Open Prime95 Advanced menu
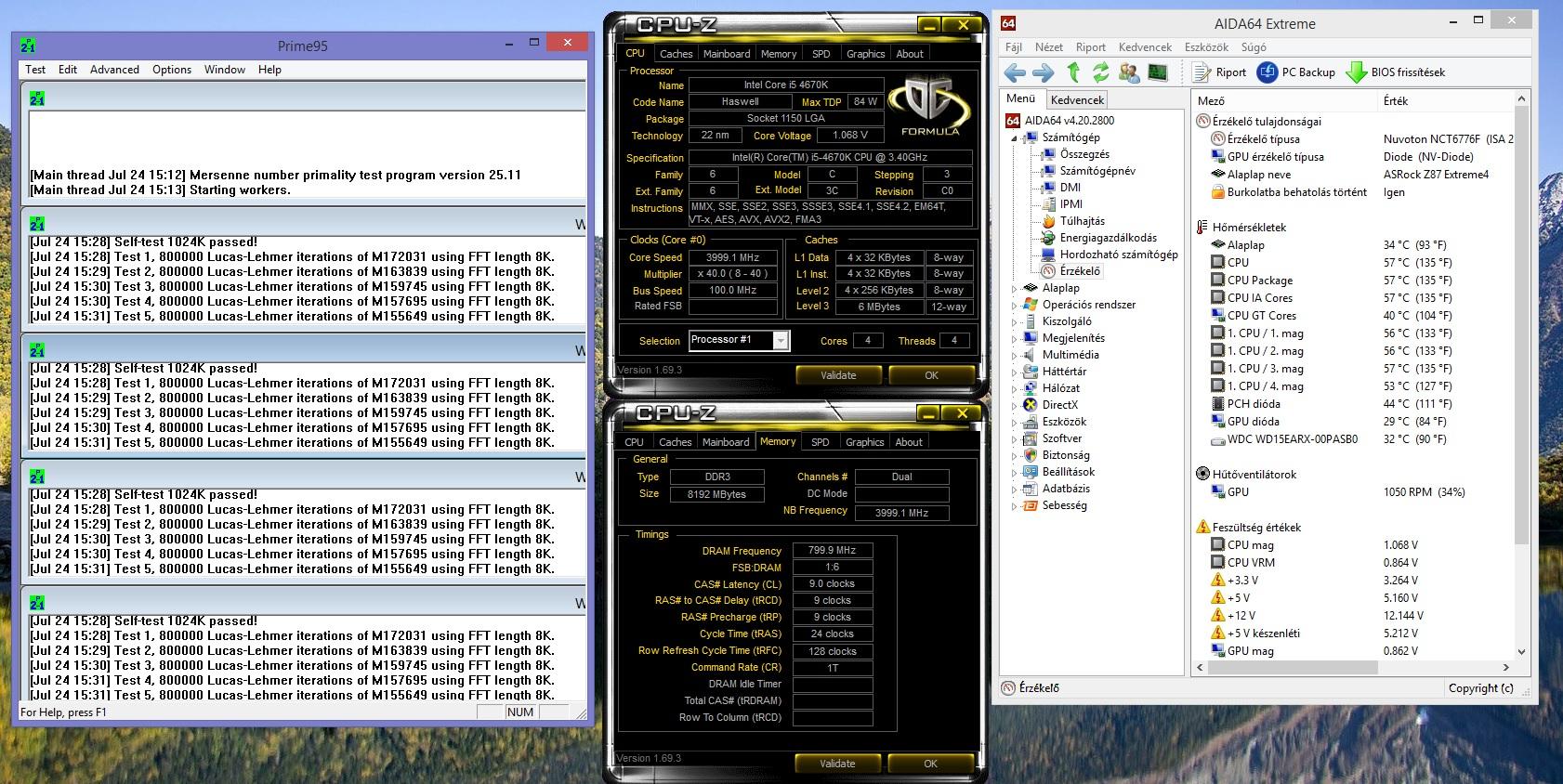Viewport: 1563px width, 784px height. (x=114, y=70)
